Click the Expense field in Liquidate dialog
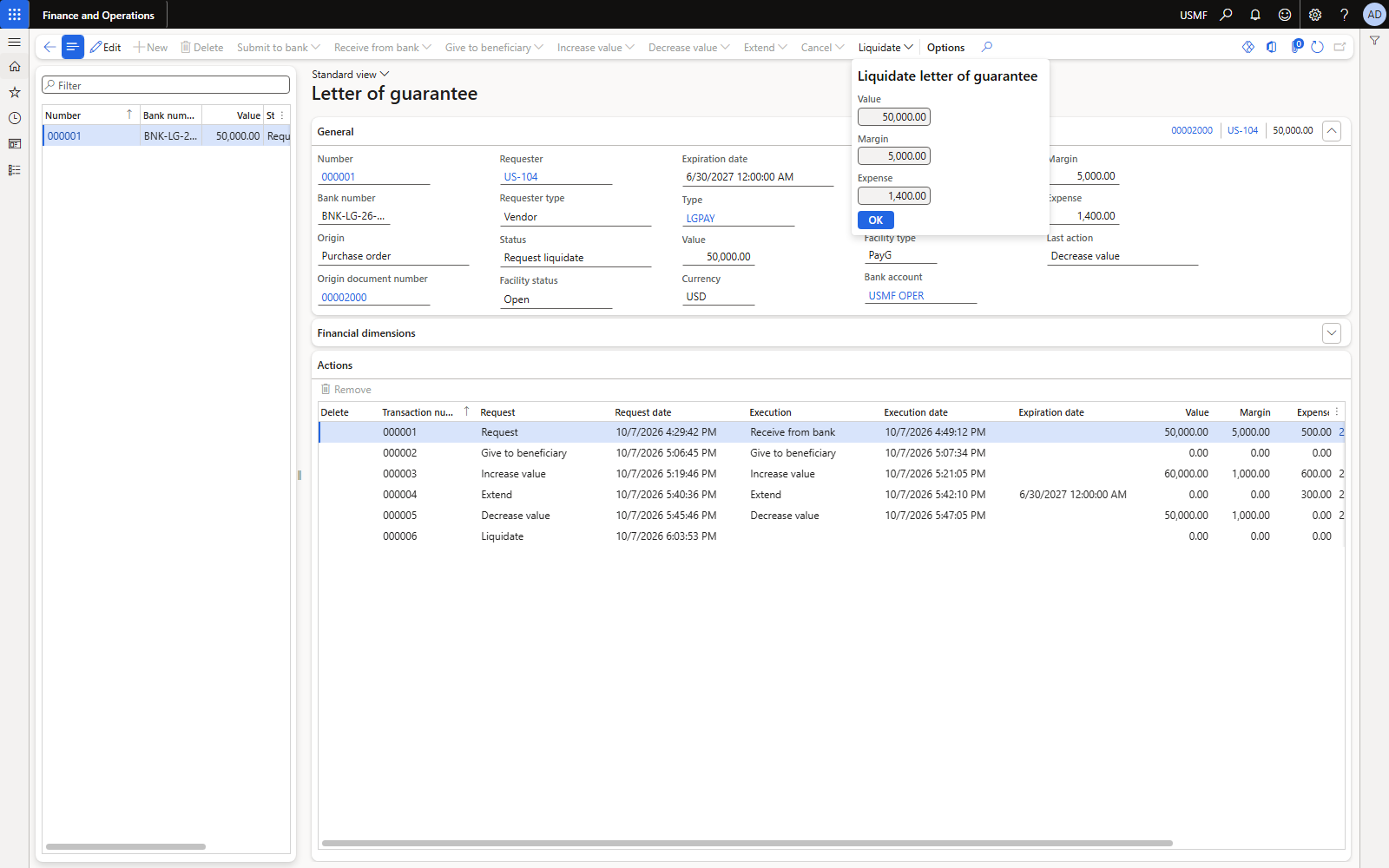 [894, 195]
